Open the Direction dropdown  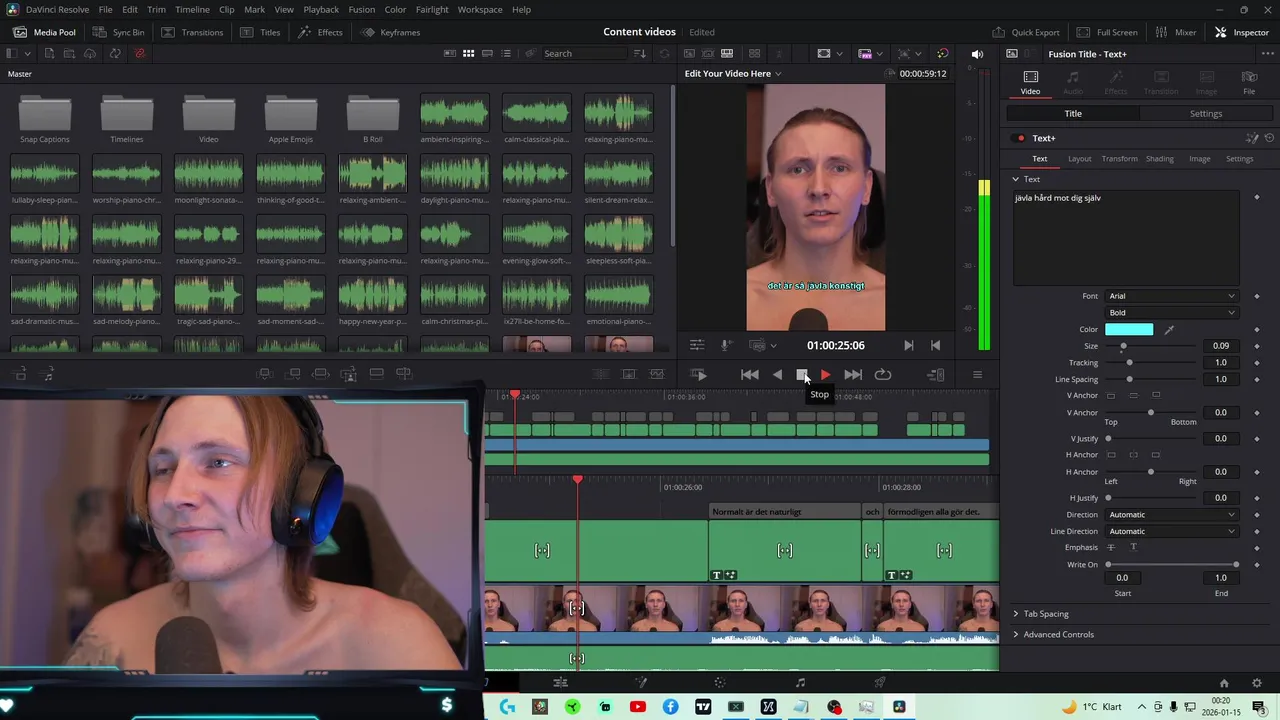[1171, 515]
